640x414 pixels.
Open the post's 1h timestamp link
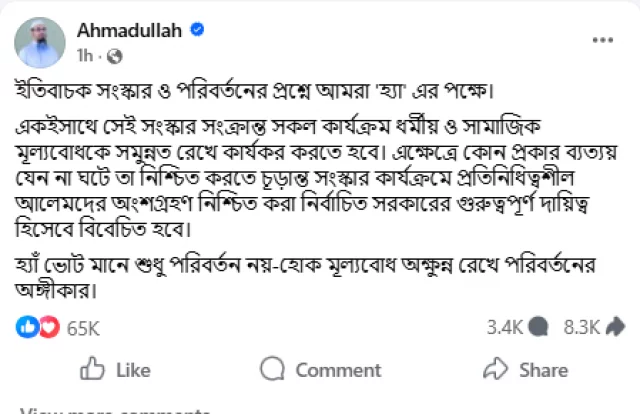(84, 54)
